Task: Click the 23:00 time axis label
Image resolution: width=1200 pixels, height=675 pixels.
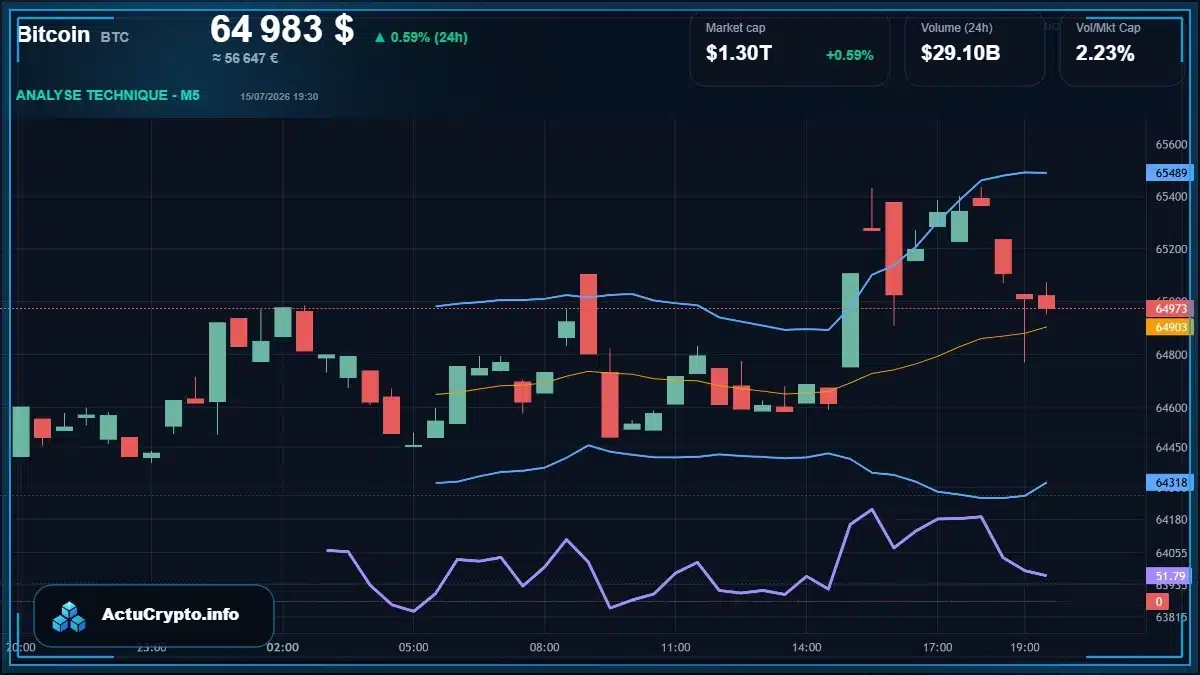Action: 152,647
